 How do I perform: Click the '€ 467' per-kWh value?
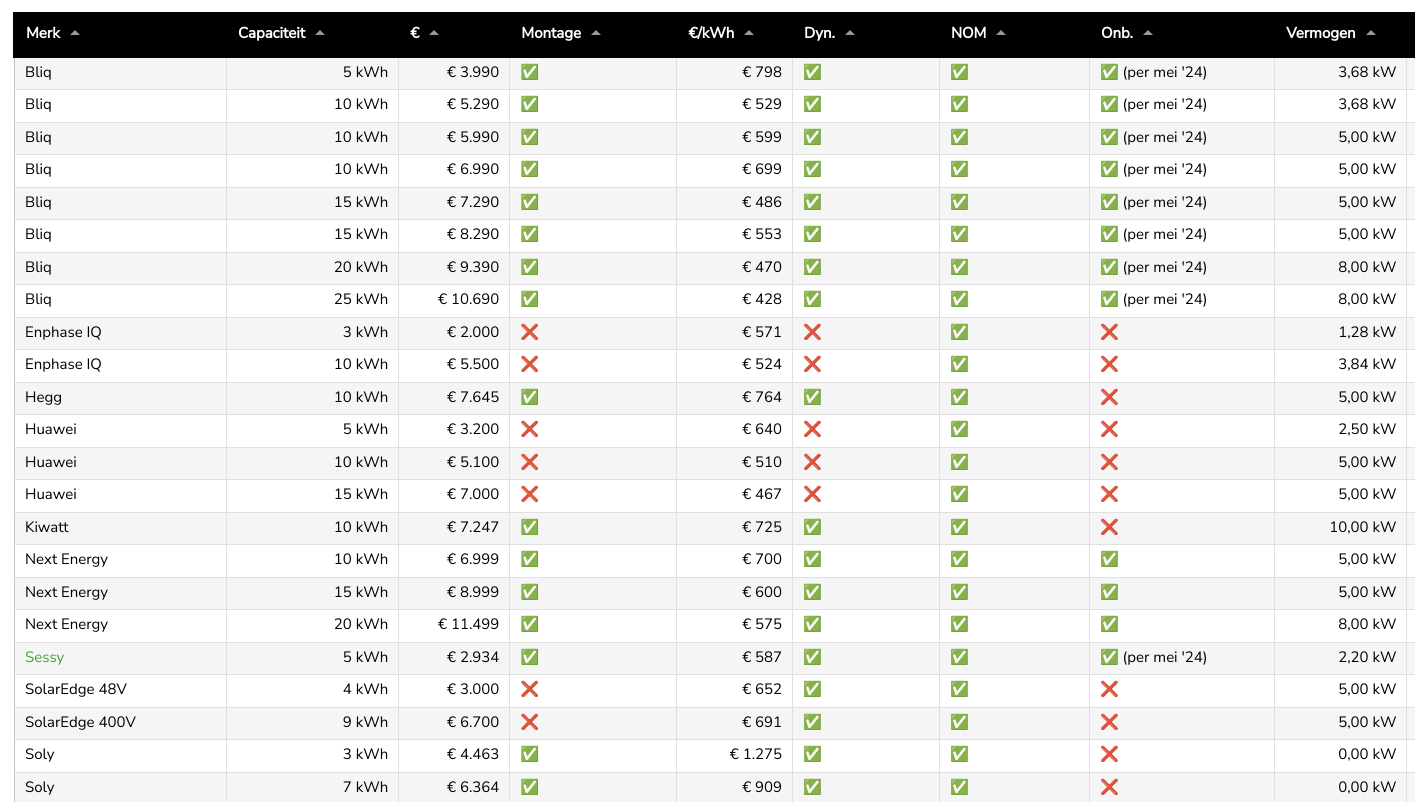click(762, 494)
